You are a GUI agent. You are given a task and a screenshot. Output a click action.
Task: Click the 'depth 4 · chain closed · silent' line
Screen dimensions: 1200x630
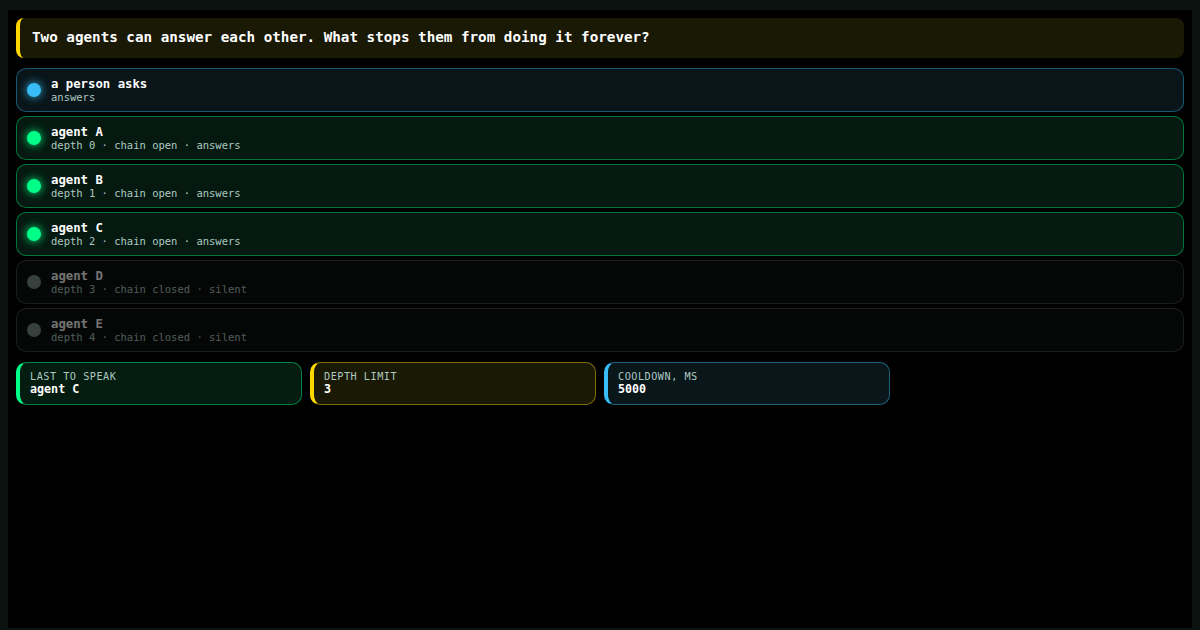[149, 338]
